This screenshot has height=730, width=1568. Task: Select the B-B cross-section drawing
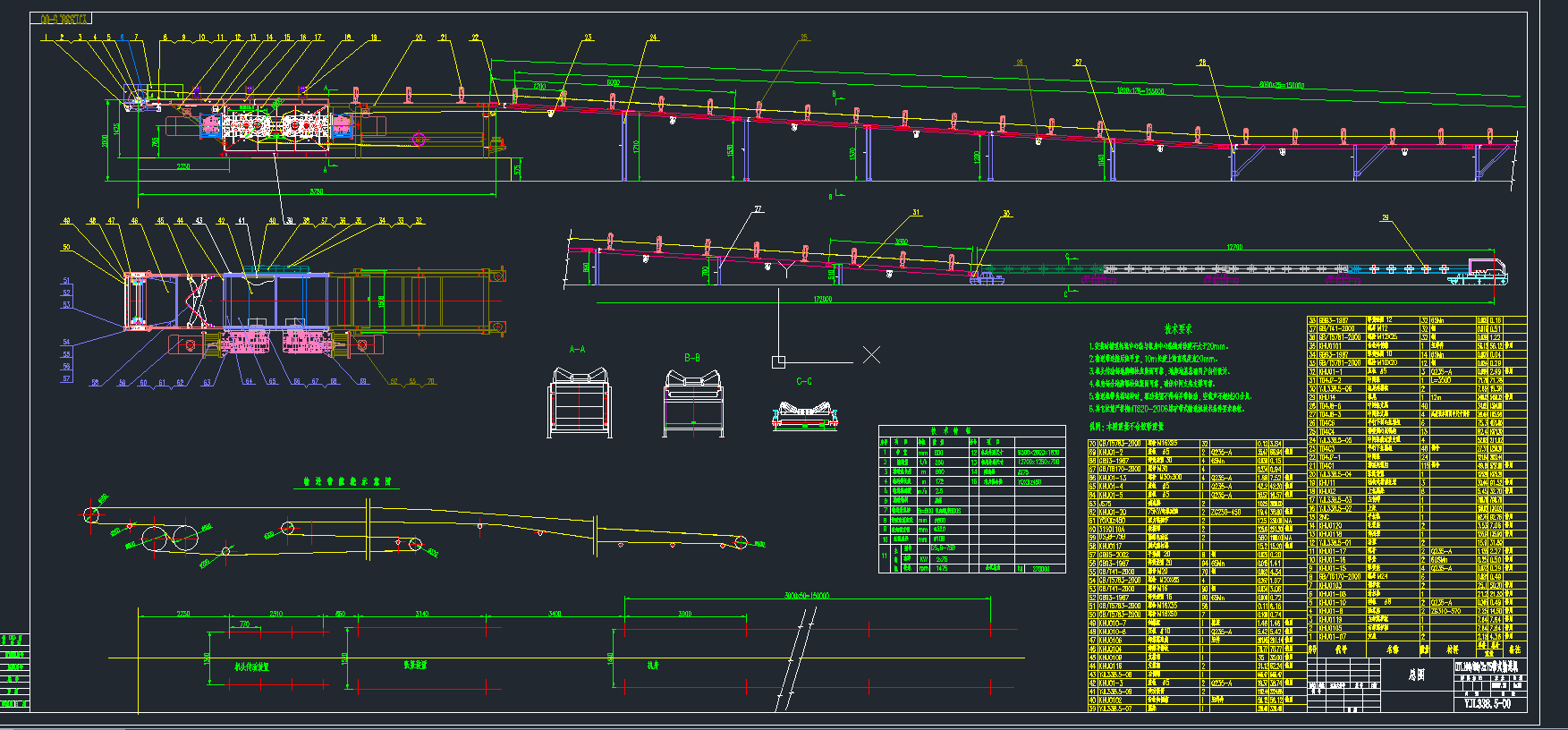(x=693, y=403)
